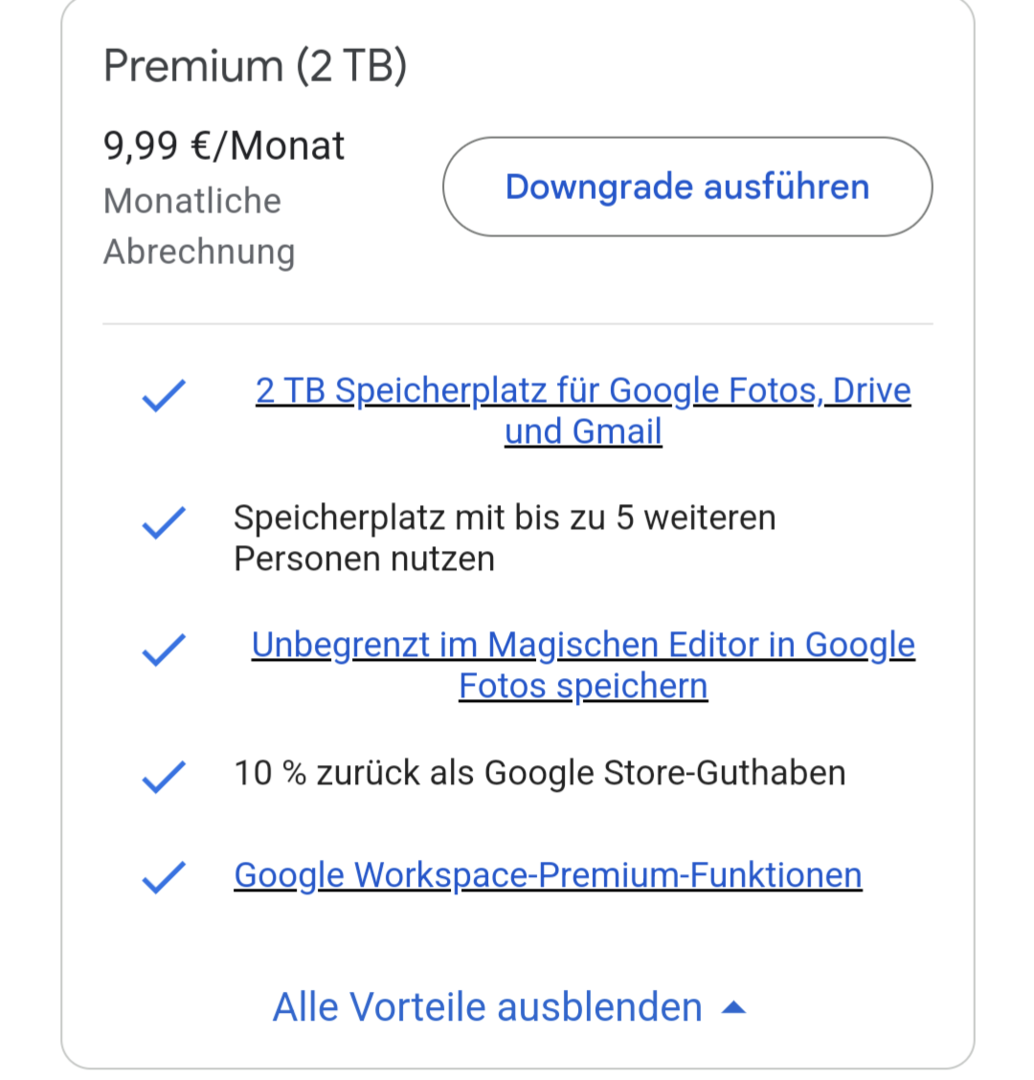Open the 2 TB Speicherplatz für Google Fotos link

tap(583, 391)
